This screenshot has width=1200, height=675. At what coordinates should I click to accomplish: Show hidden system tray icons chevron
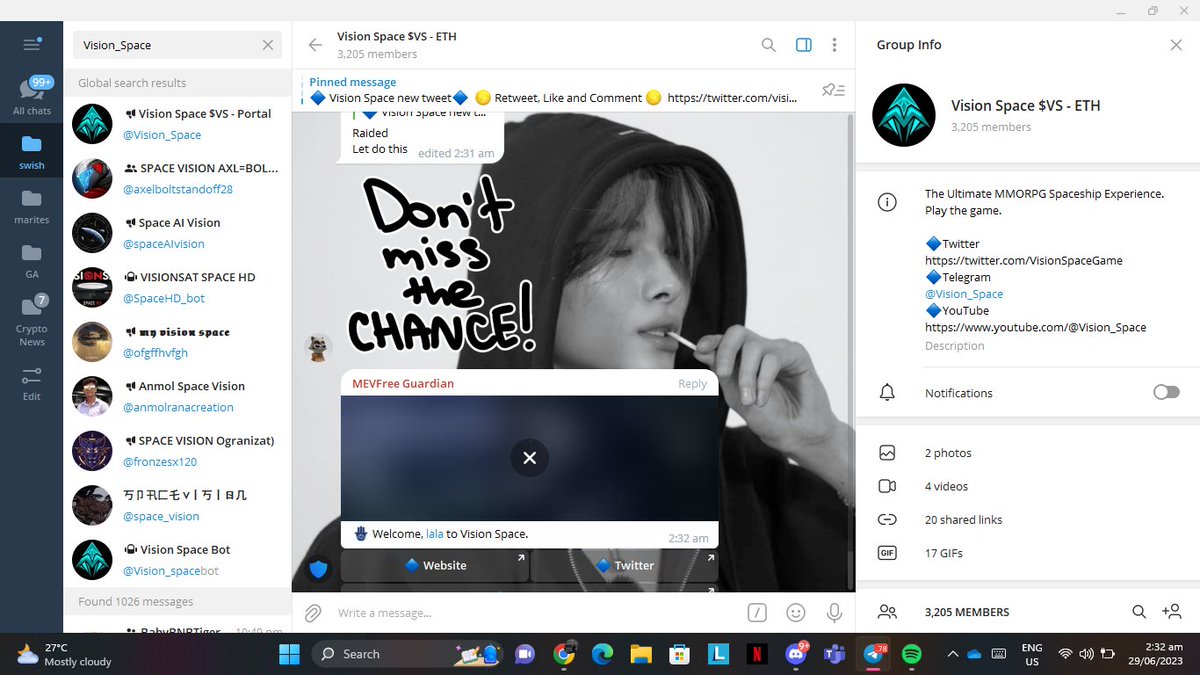click(952, 654)
